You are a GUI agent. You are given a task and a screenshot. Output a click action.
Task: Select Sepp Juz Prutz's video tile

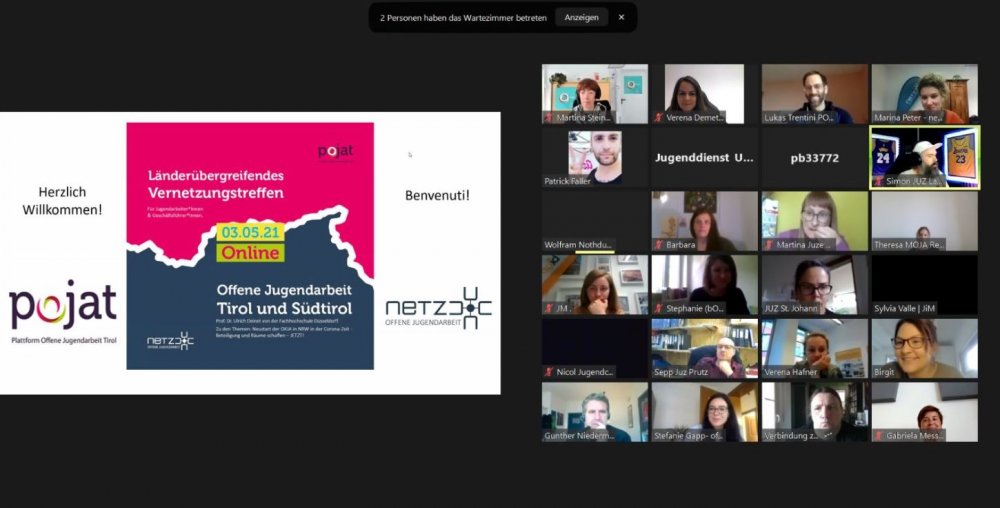(704, 349)
